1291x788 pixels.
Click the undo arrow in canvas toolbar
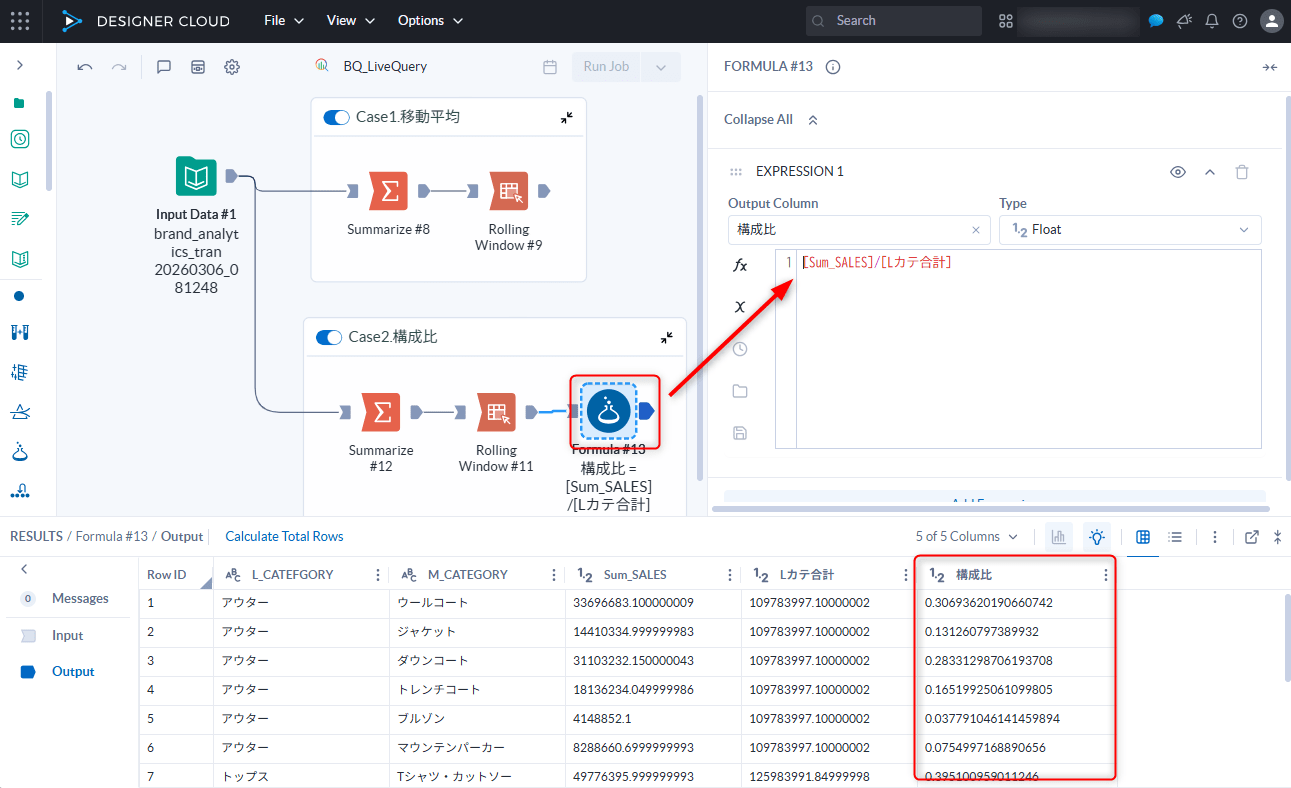(85, 67)
